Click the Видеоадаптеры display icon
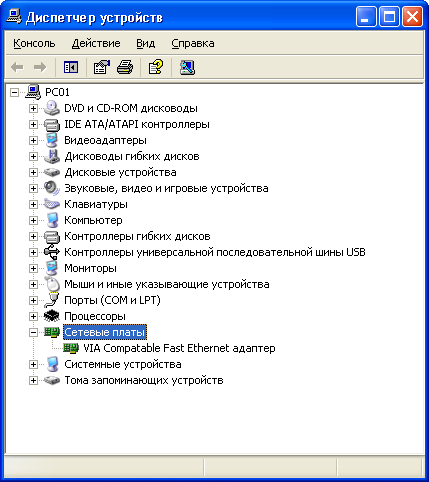 (x=52, y=140)
